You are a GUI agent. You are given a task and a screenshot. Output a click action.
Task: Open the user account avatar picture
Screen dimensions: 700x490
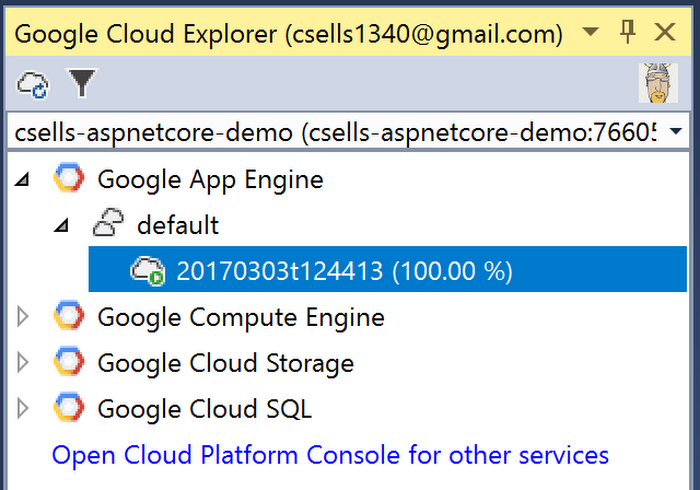[658, 83]
